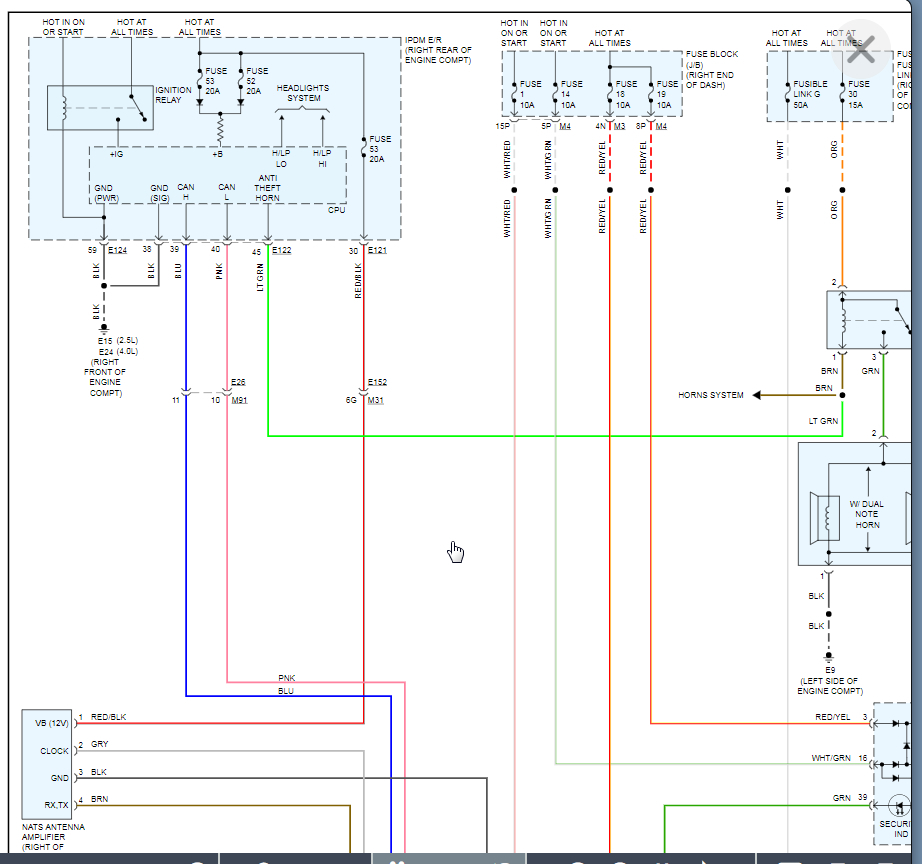Open the M91 connector link
The width and height of the screenshot is (922, 864).
click(x=239, y=401)
